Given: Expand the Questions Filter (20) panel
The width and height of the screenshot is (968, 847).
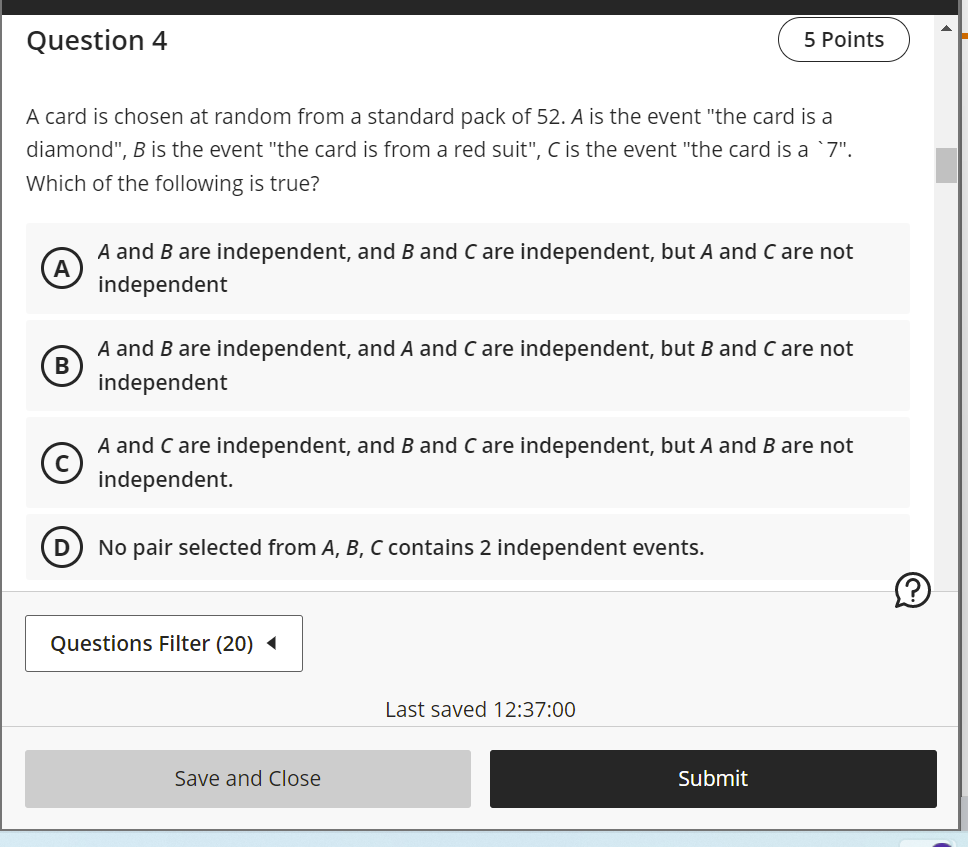Looking at the screenshot, I should (x=163, y=643).
